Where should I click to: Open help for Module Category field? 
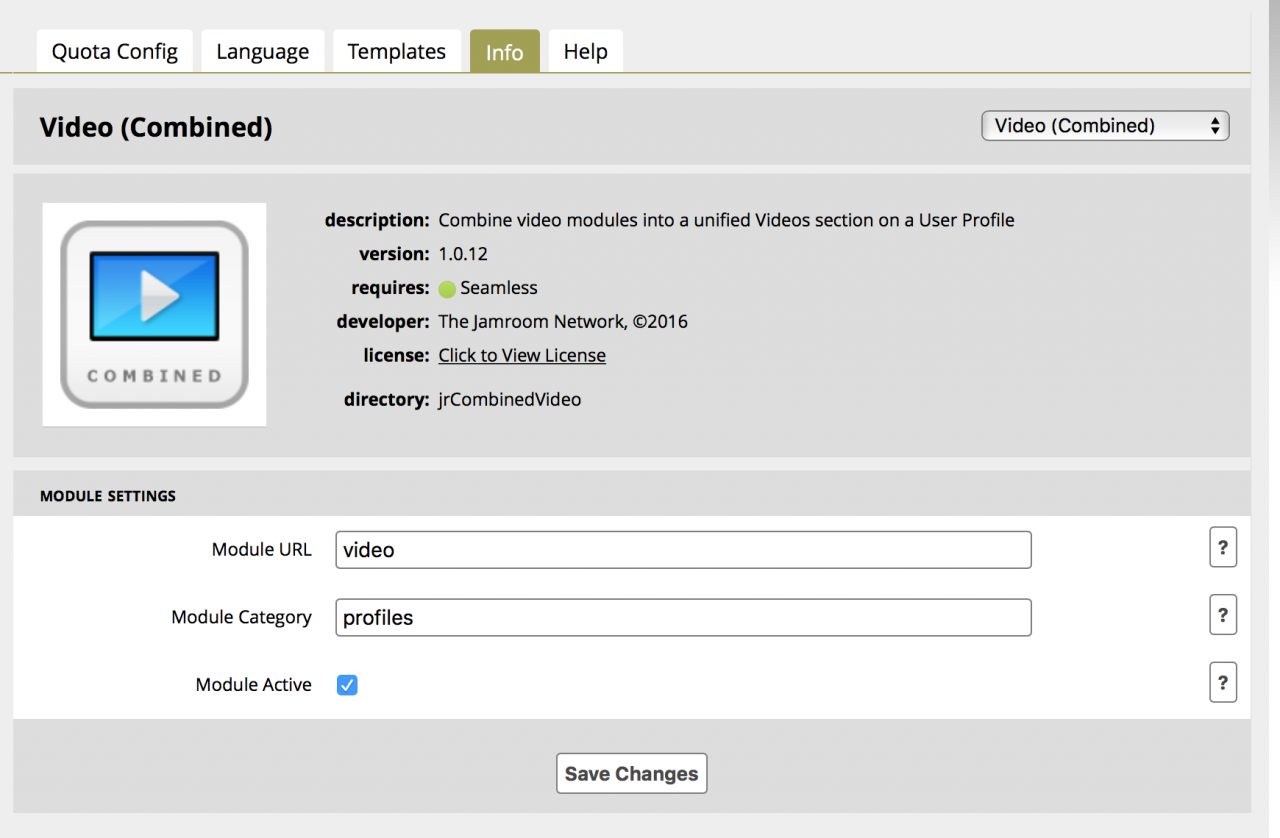(x=1222, y=615)
